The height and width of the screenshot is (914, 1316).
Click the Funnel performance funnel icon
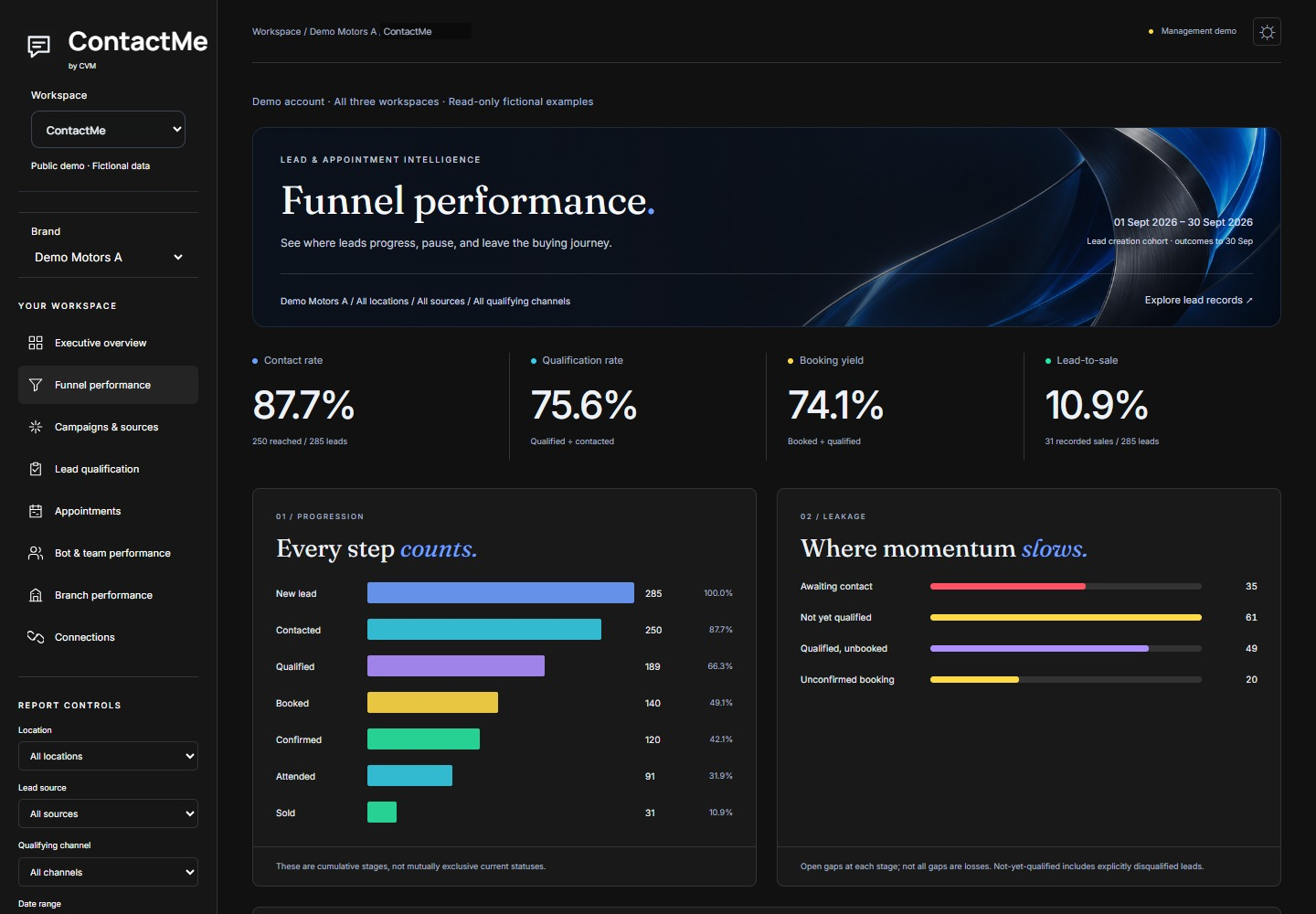click(x=36, y=385)
